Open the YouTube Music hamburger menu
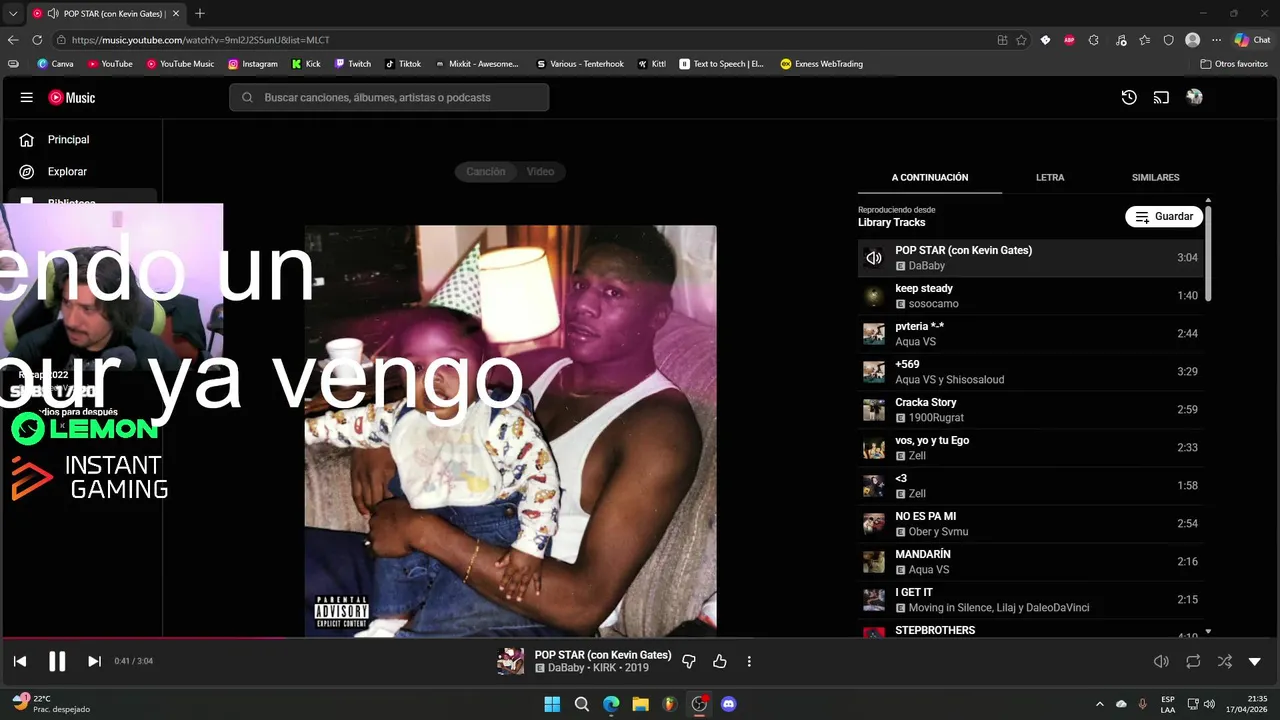1280x720 pixels. [27, 98]
